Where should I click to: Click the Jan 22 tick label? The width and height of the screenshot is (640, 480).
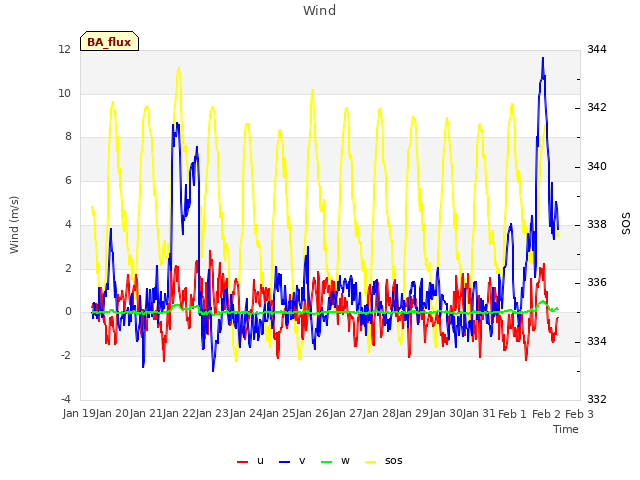point(179,413)
